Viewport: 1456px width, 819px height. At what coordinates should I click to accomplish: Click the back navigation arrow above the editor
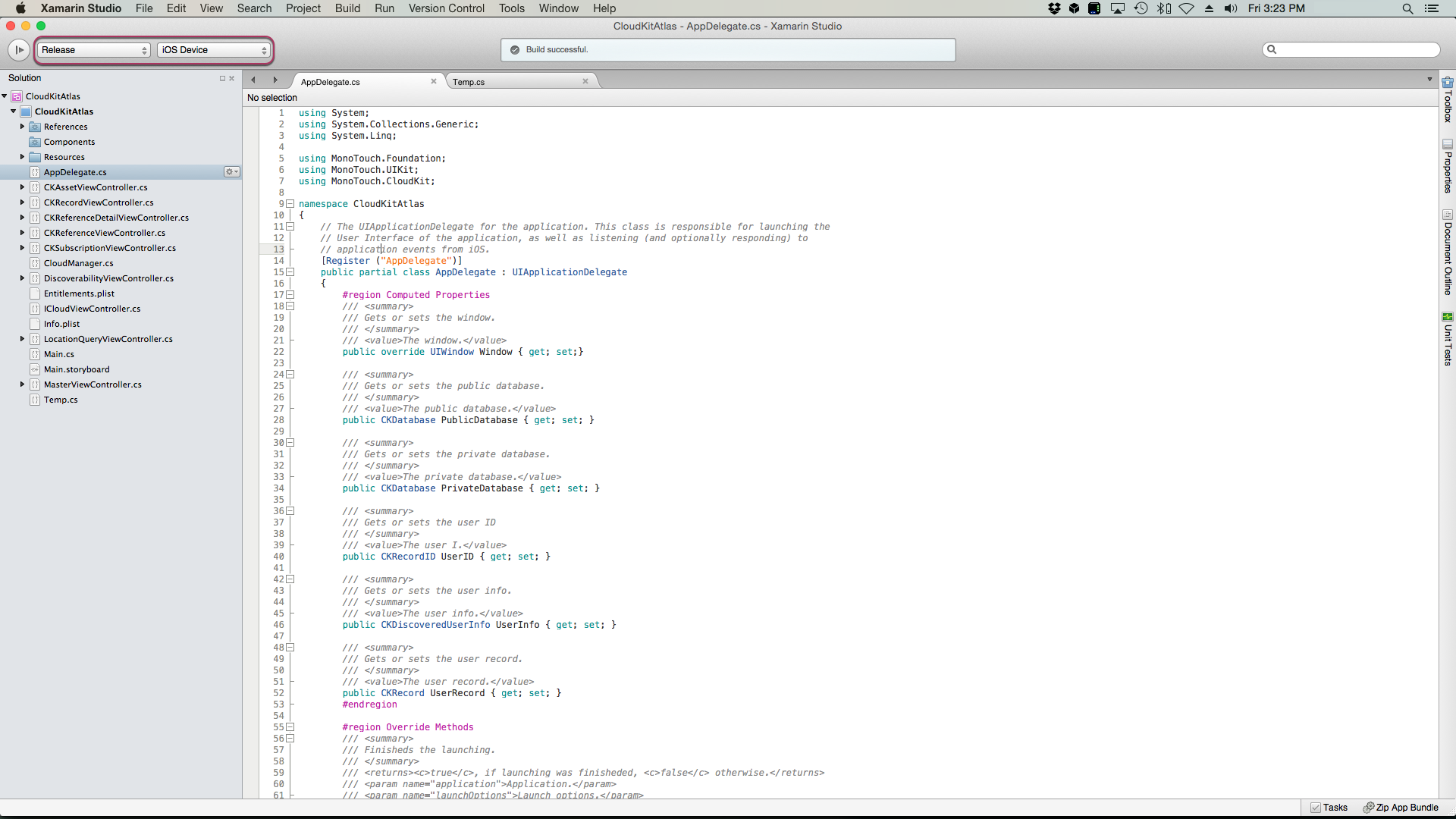pyautogui.click(x=252, y=80)
